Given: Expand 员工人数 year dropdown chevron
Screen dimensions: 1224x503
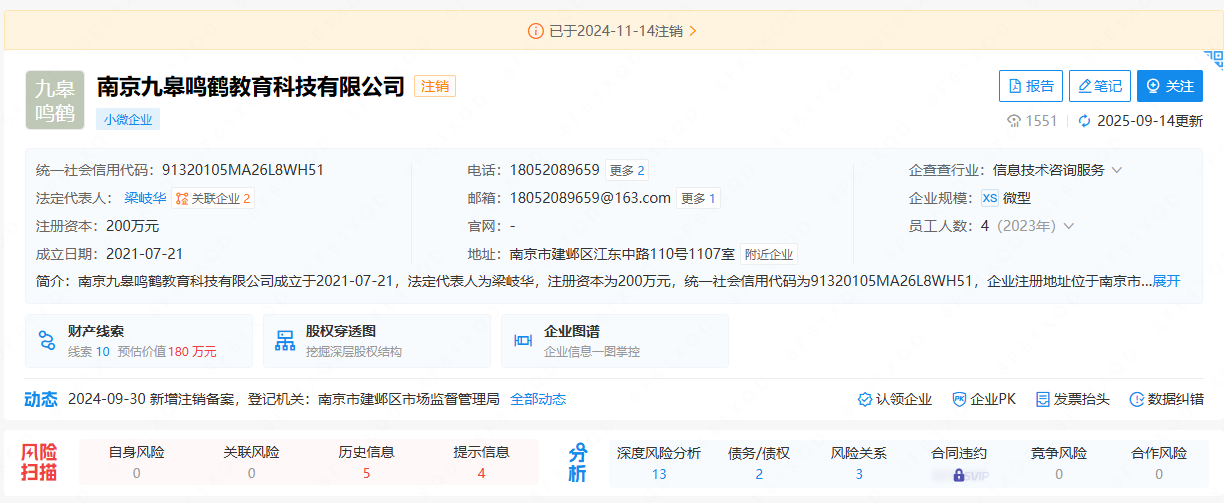Looking at the screenshot, I should (1069, 226).
